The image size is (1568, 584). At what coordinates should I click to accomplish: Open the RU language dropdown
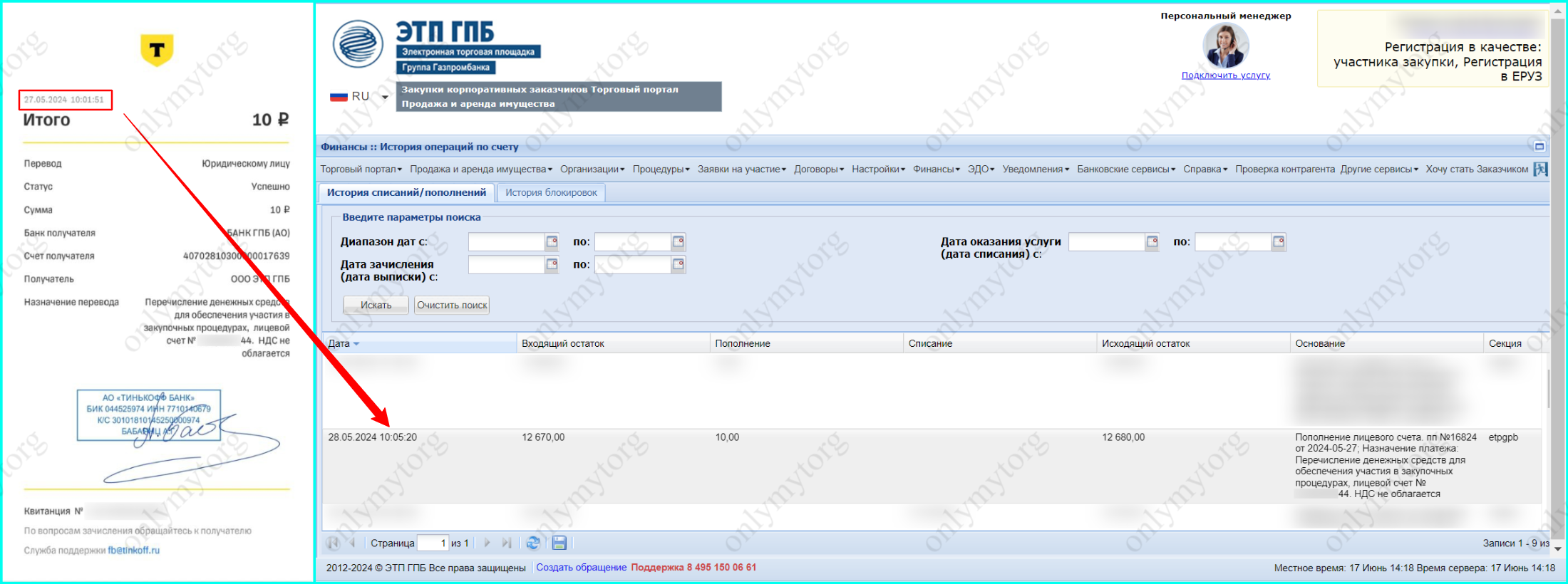[359, 96]
